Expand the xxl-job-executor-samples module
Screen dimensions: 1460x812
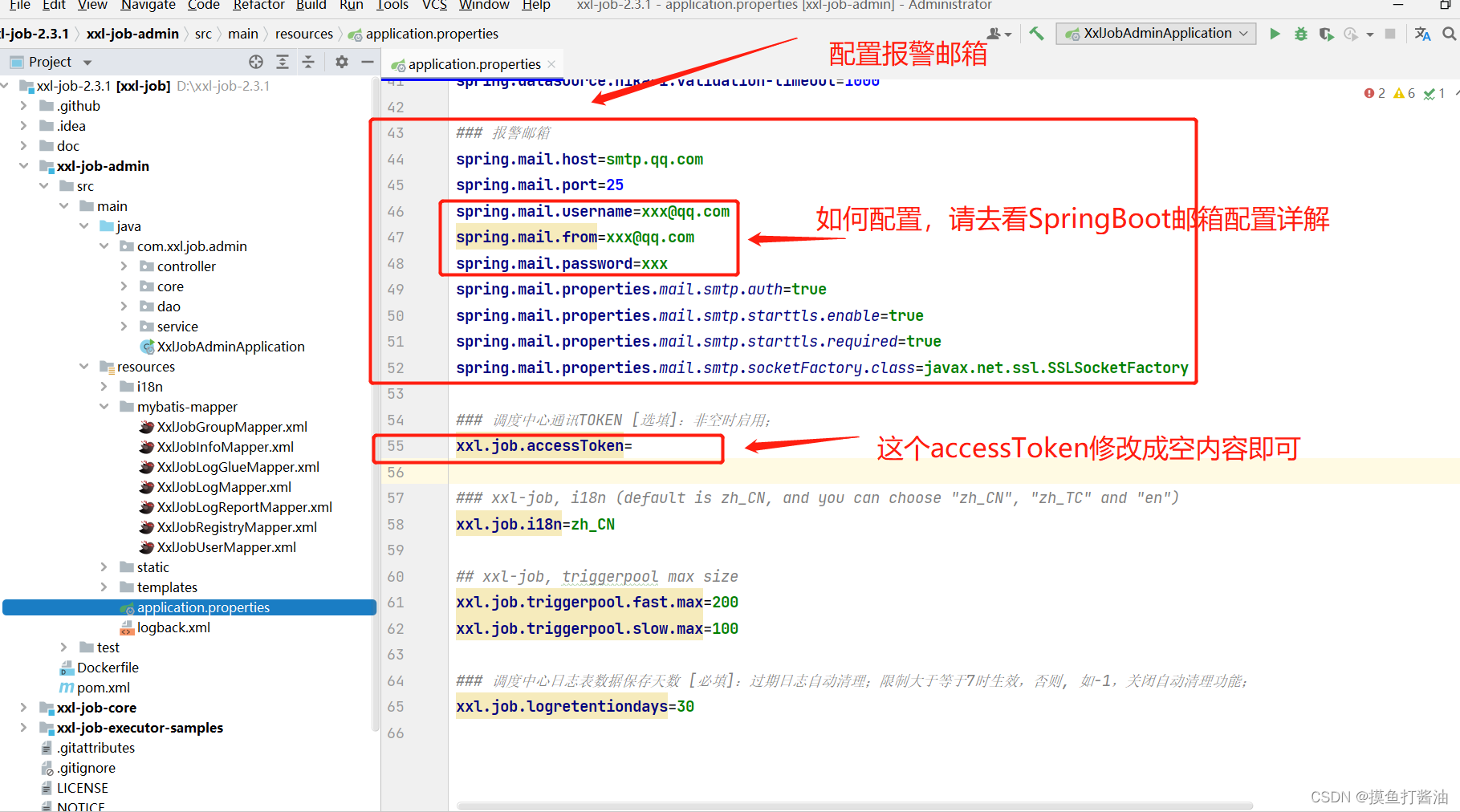(23, 728)
